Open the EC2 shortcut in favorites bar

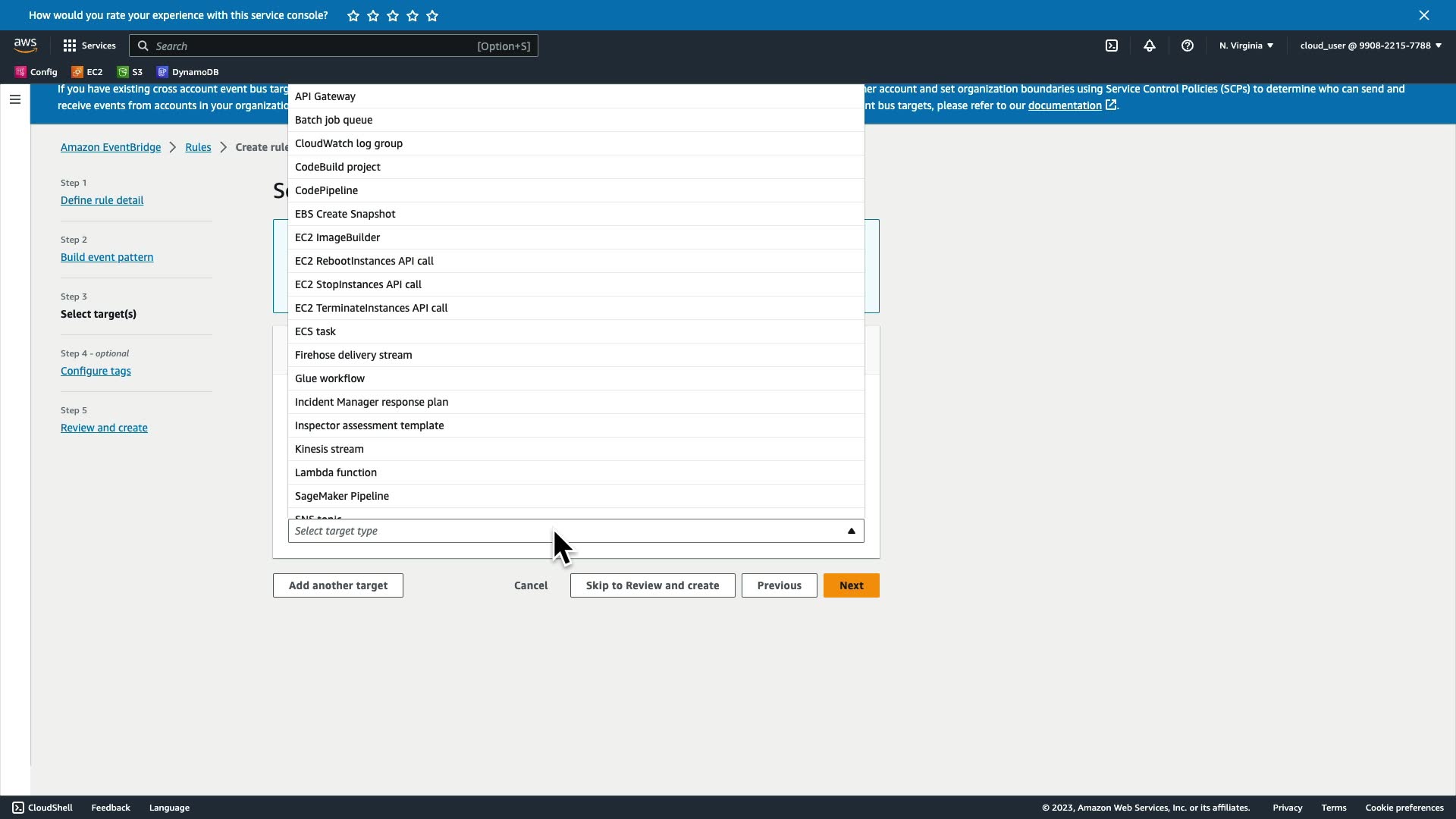(87, 72)
